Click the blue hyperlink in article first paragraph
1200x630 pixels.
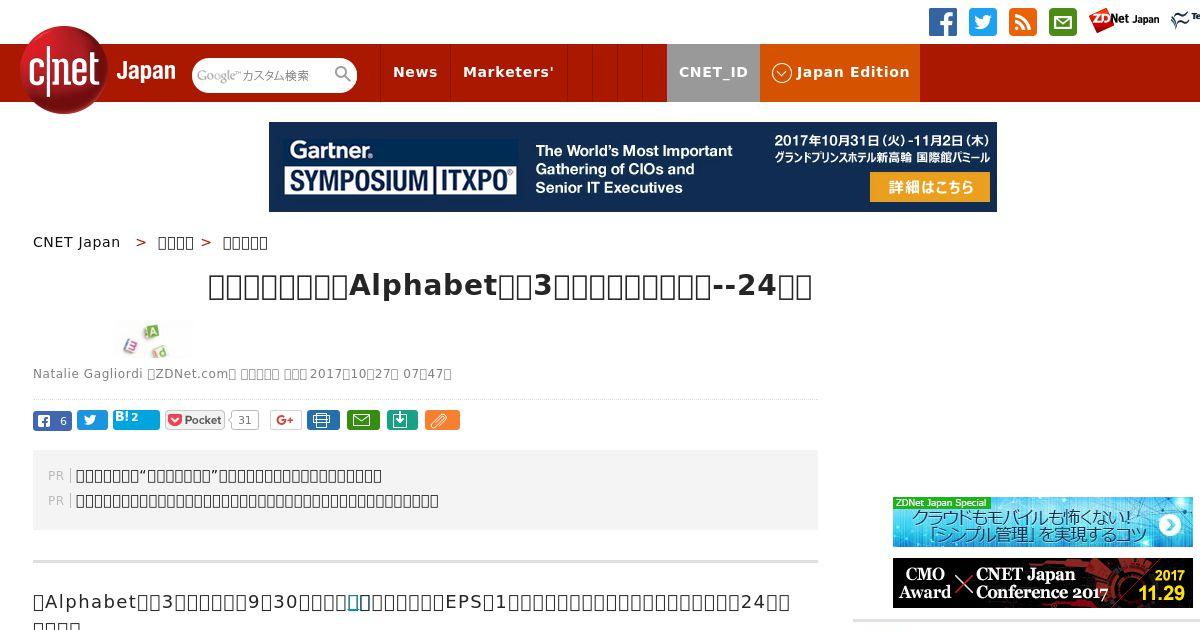point(353,602)
